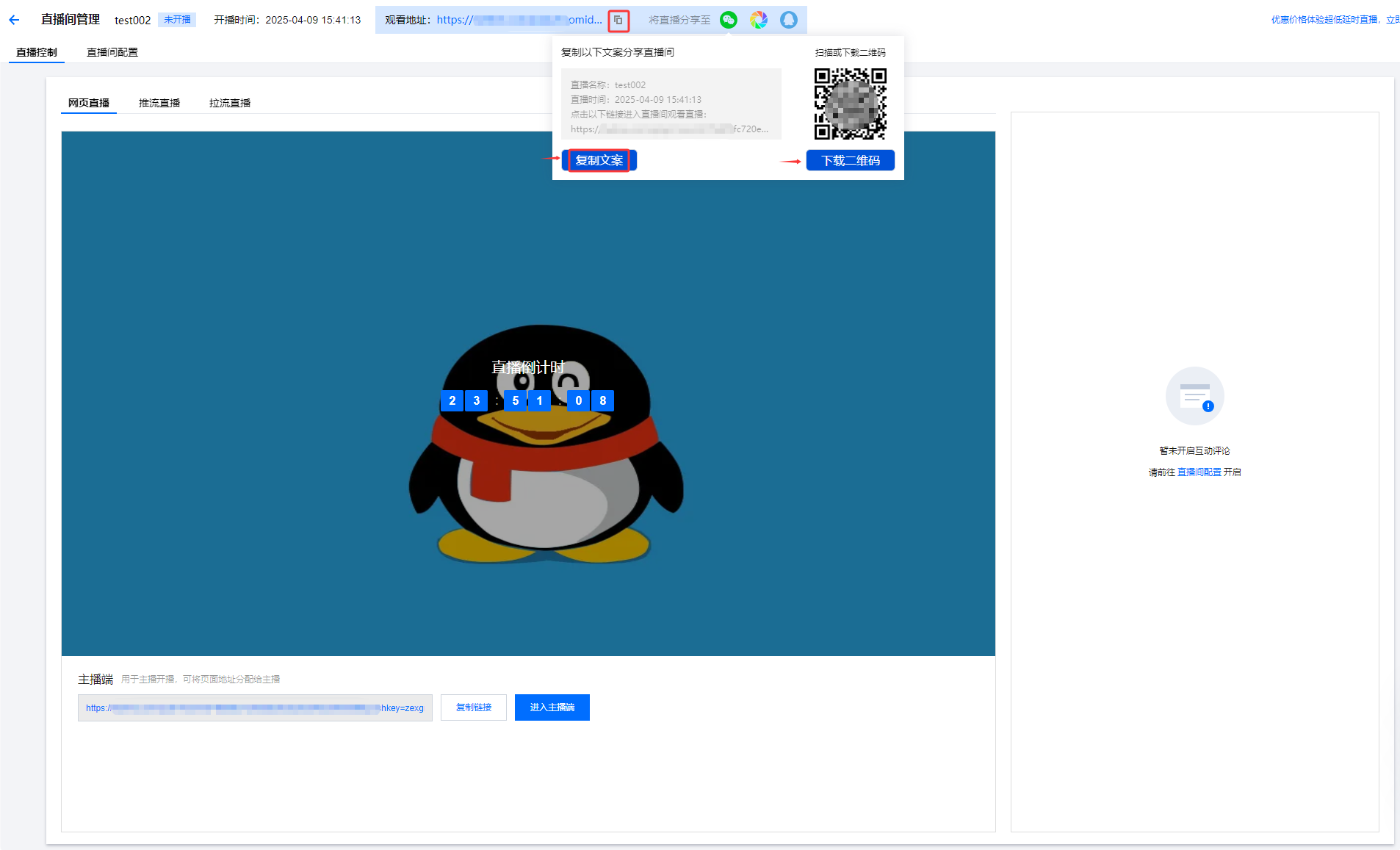Click the 未开播 status tag
Screen dimensions: 1400x850
177,20
